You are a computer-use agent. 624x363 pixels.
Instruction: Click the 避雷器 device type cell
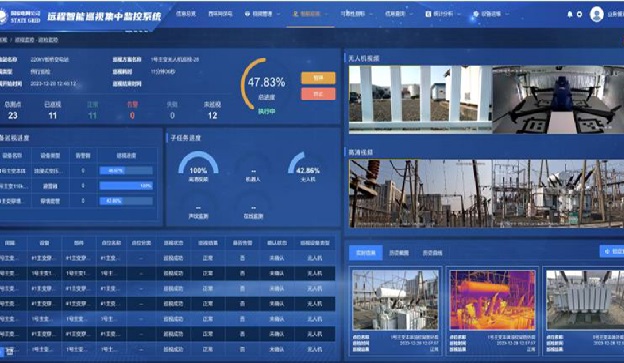(50, 186)
